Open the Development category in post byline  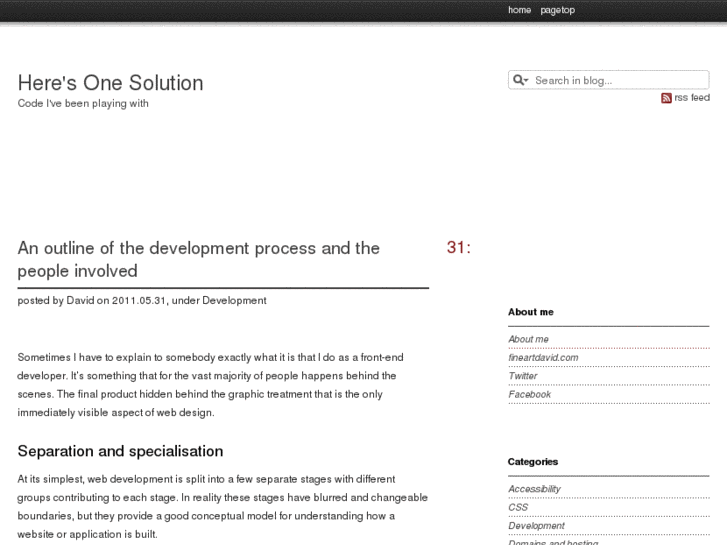(234, 301)
